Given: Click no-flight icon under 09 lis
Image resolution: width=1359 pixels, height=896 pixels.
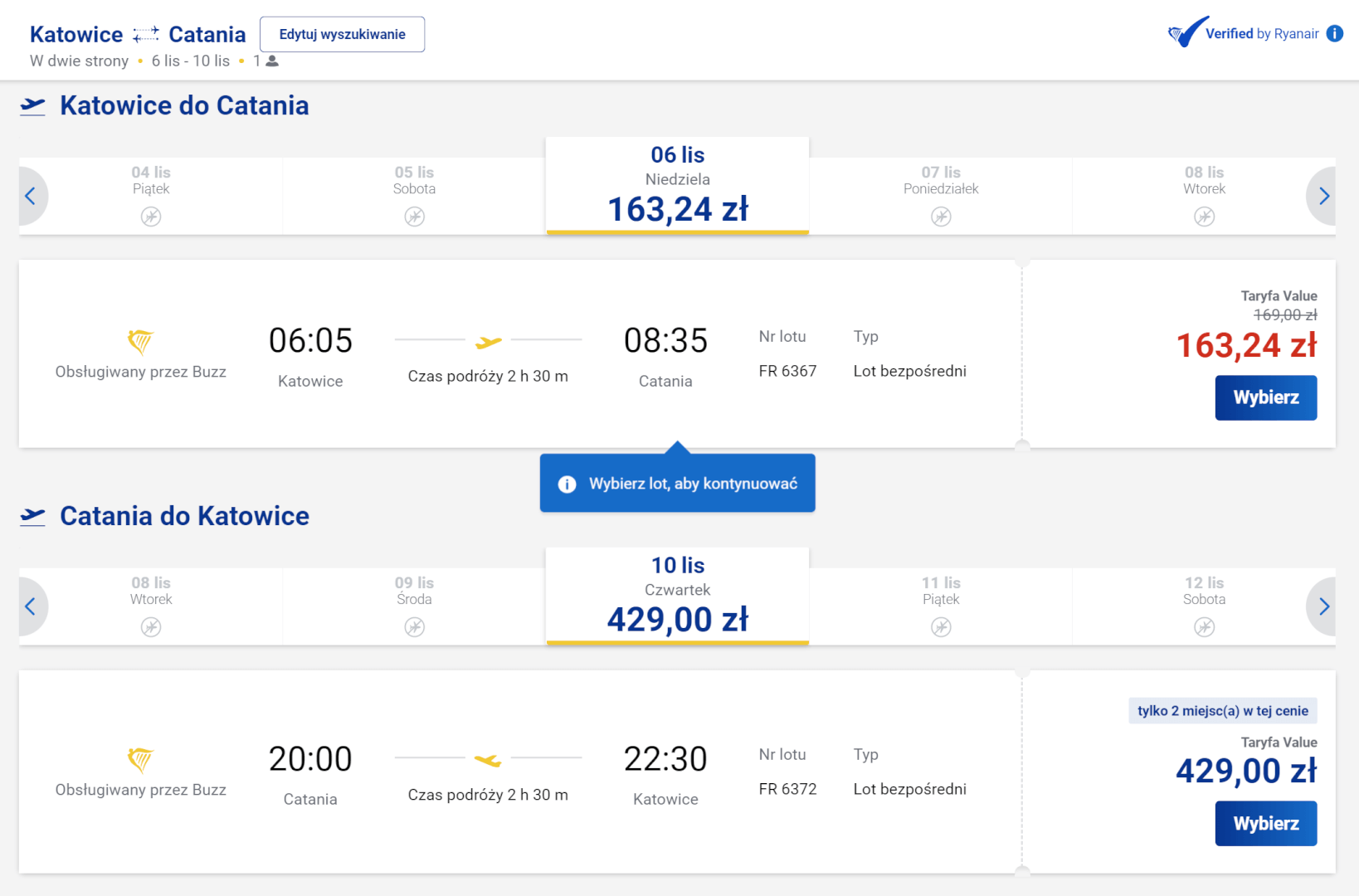Looking at the screenshot, I should pyautogui.click(x=414, y=627).
